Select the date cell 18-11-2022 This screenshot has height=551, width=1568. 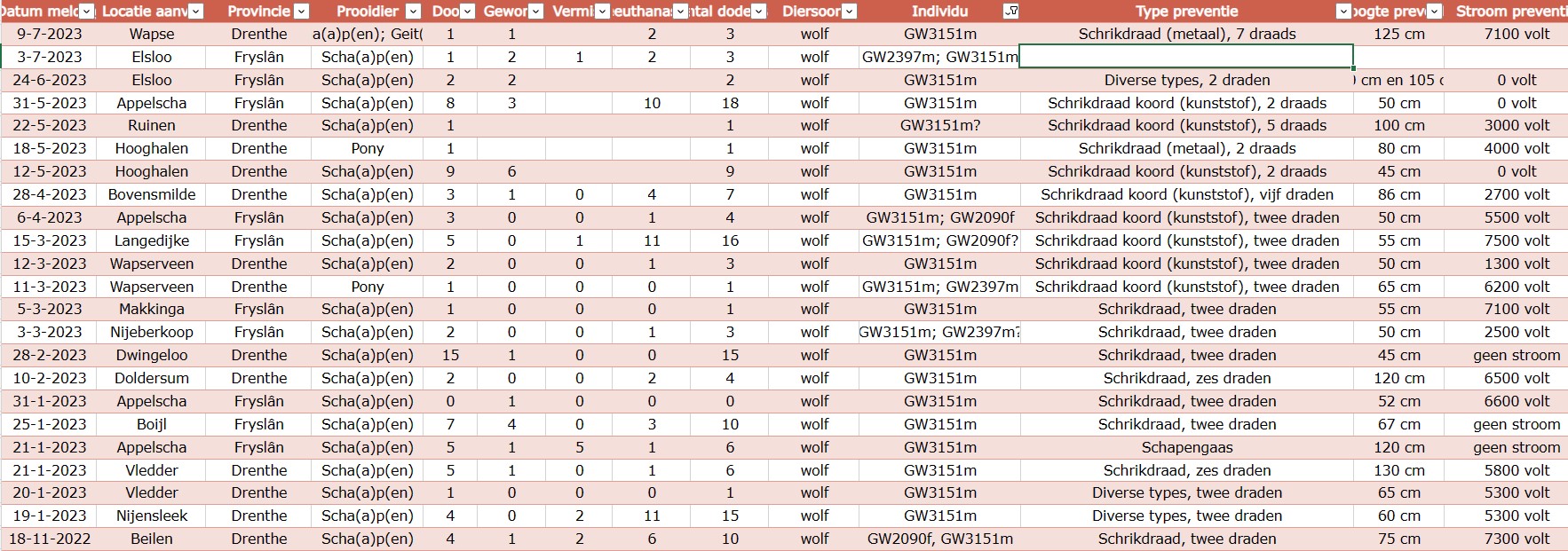50,539
